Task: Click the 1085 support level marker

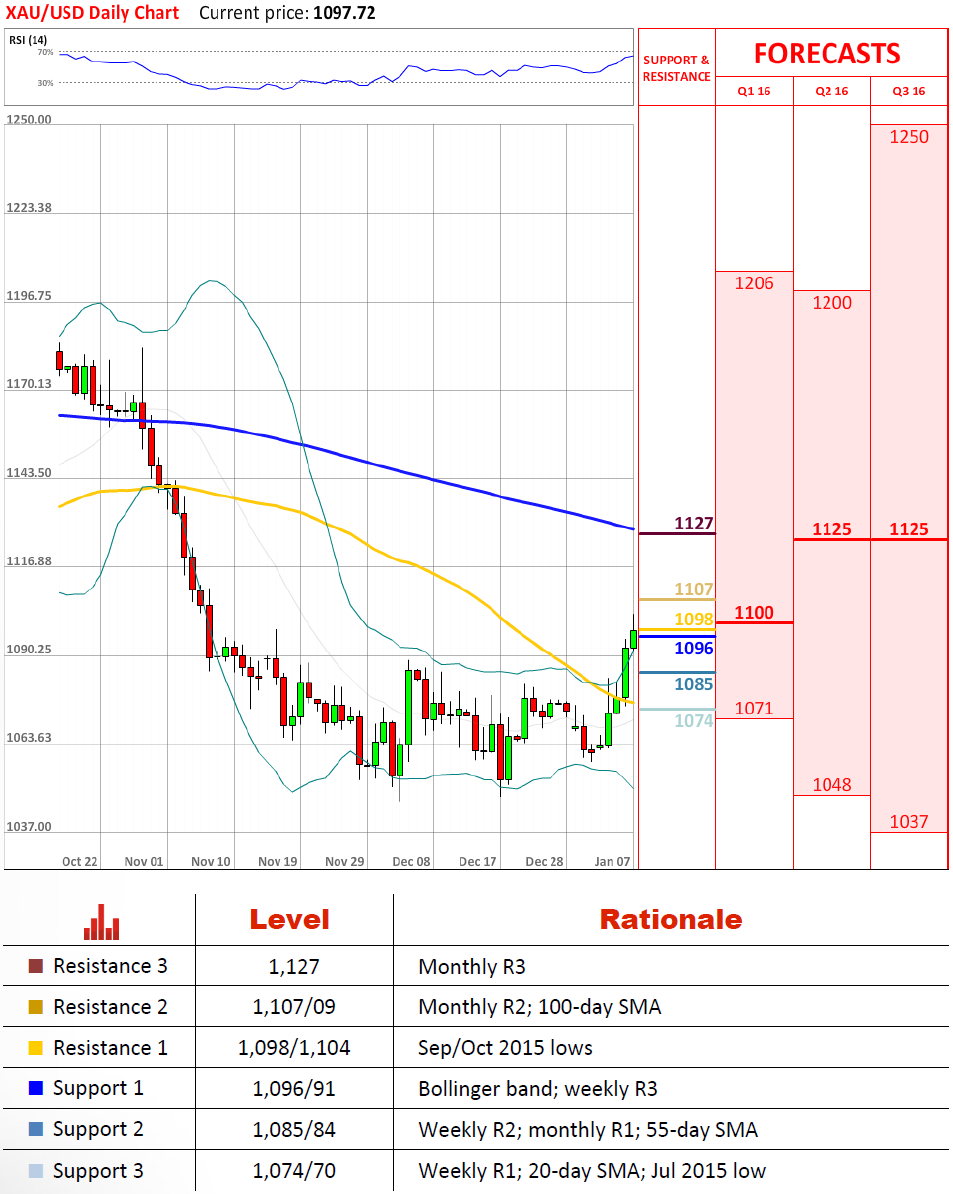Action: click(x=693, y=684)
